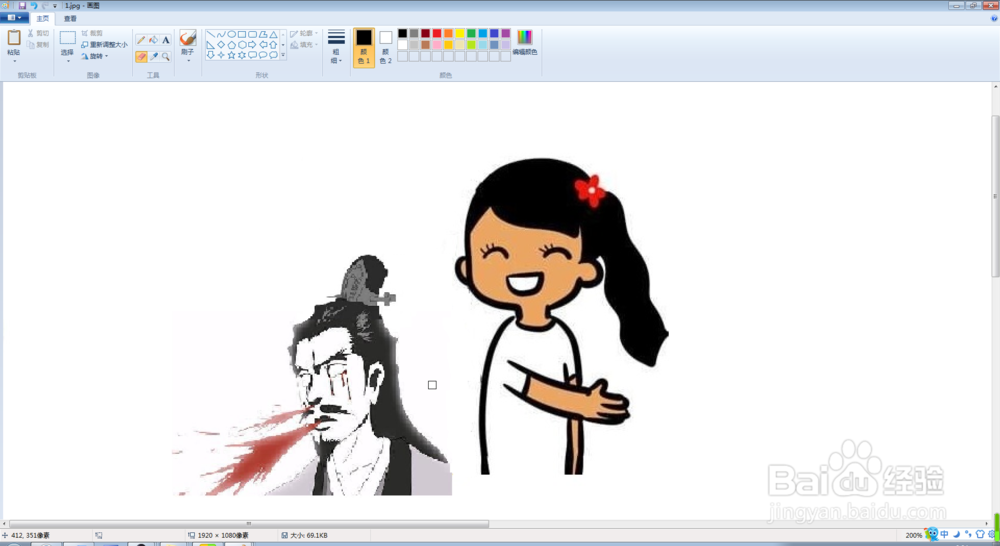Choose the rounded rectangle shape

click(253, 34)
